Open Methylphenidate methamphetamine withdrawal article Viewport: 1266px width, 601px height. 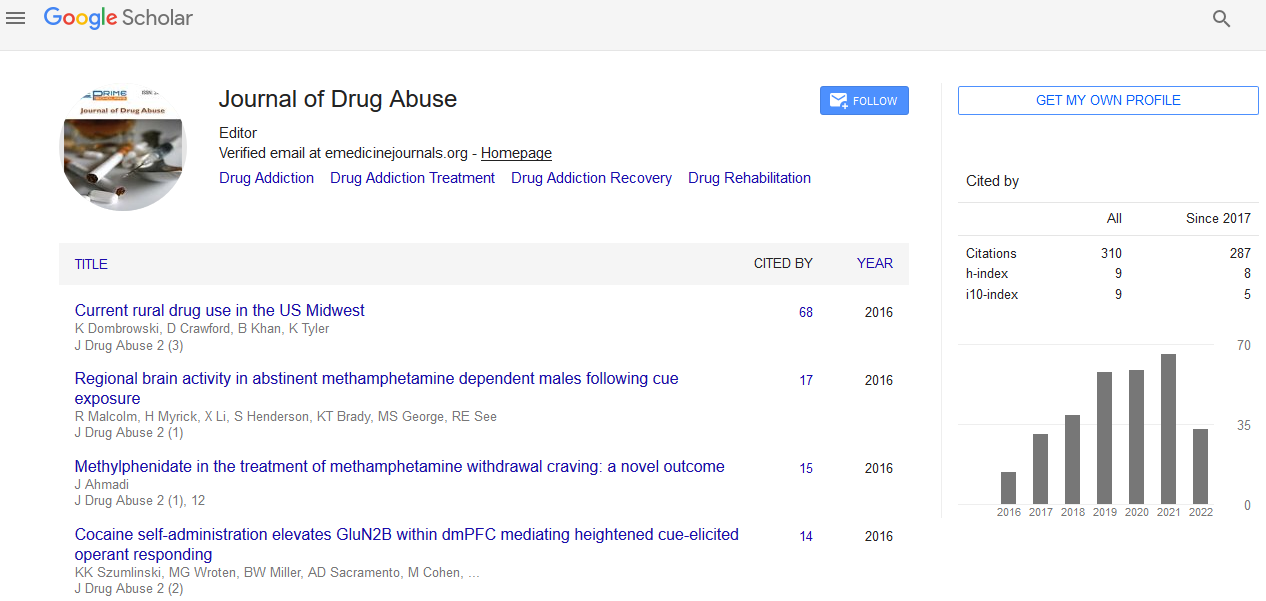[399, 467]
